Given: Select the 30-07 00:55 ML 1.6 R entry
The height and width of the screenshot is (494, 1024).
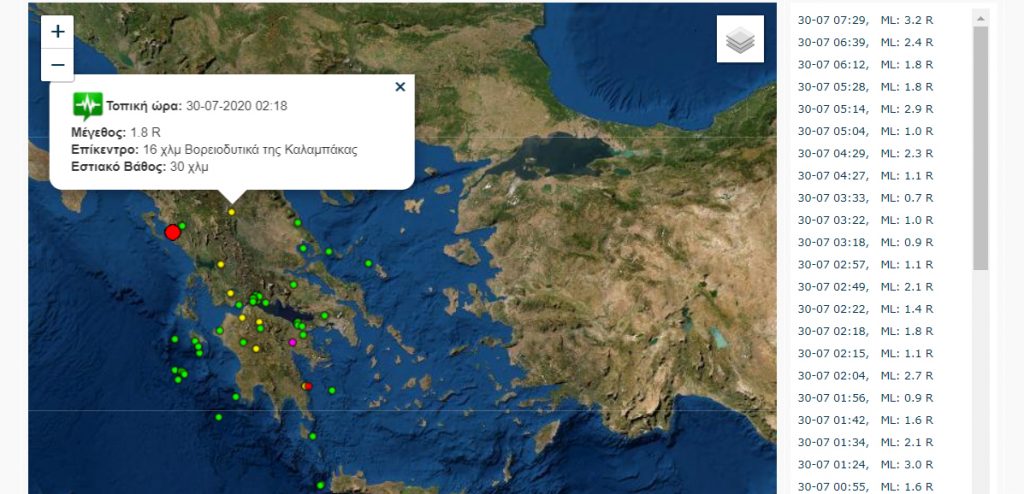Looking at the screenshot, I should [x=865, y=485].
